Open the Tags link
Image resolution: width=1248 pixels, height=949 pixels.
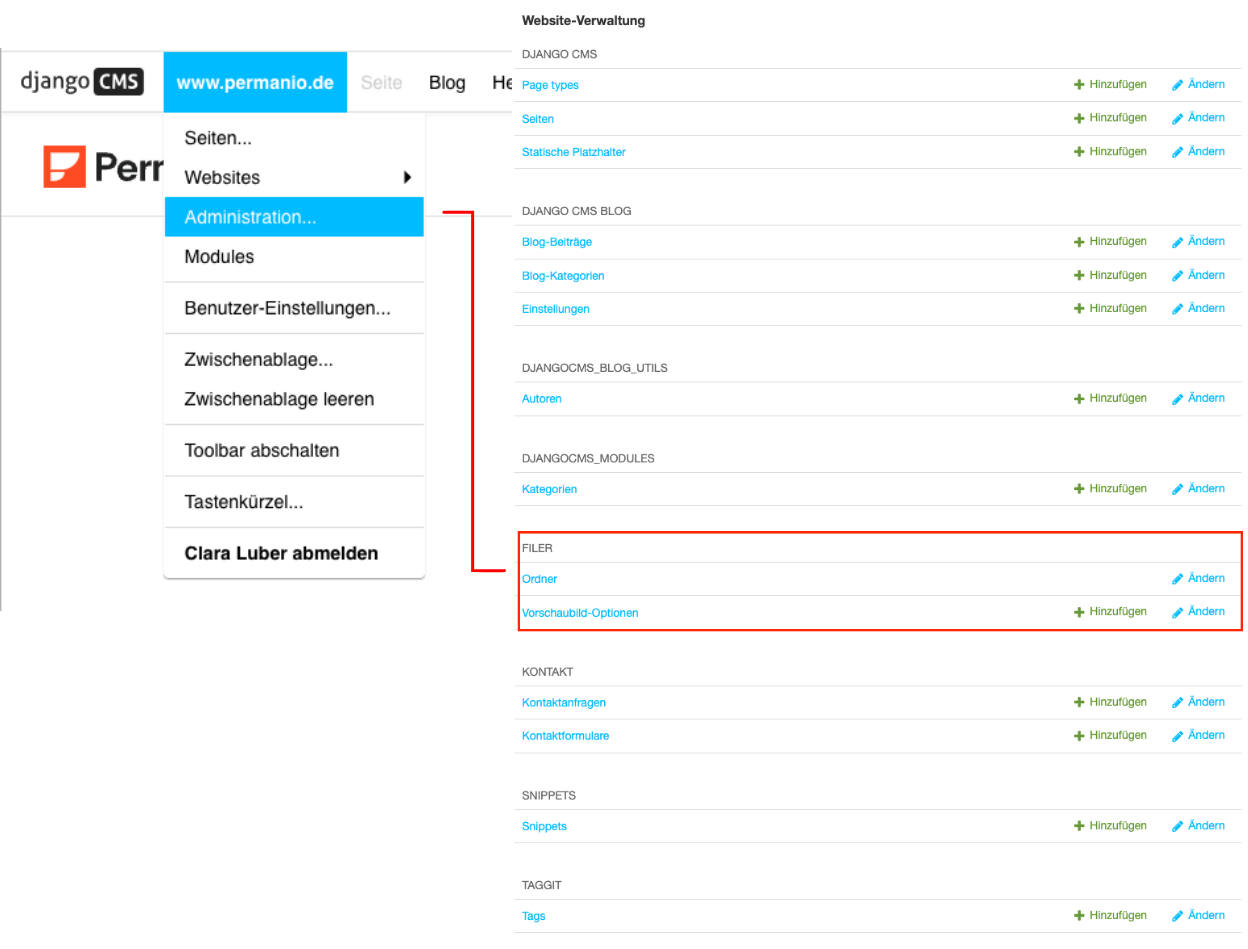tap(533, 916)
